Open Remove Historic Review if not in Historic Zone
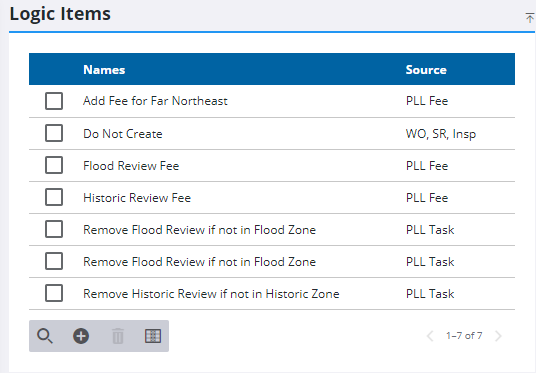This screenshot has height=373, width=536. click(211, 294)
